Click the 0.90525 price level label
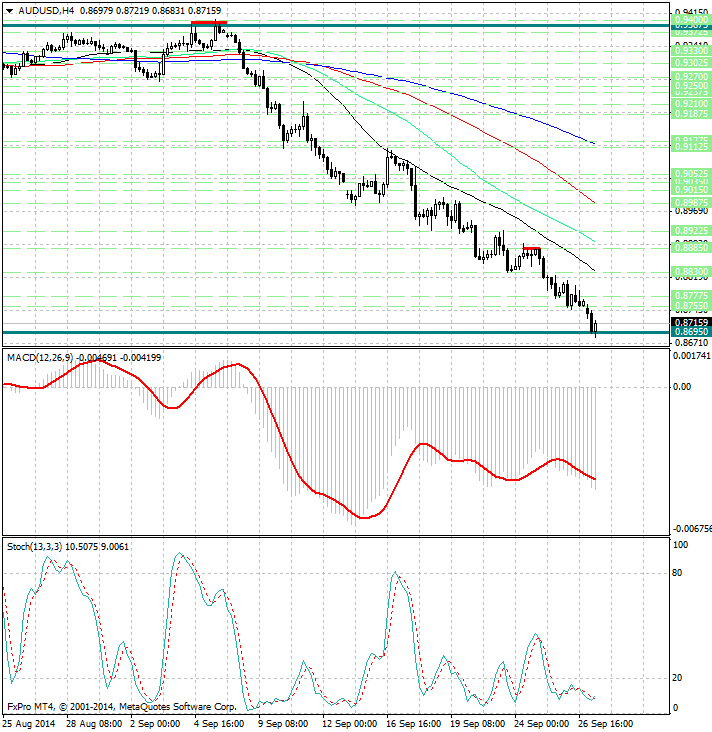 click(x=689, y=173)
